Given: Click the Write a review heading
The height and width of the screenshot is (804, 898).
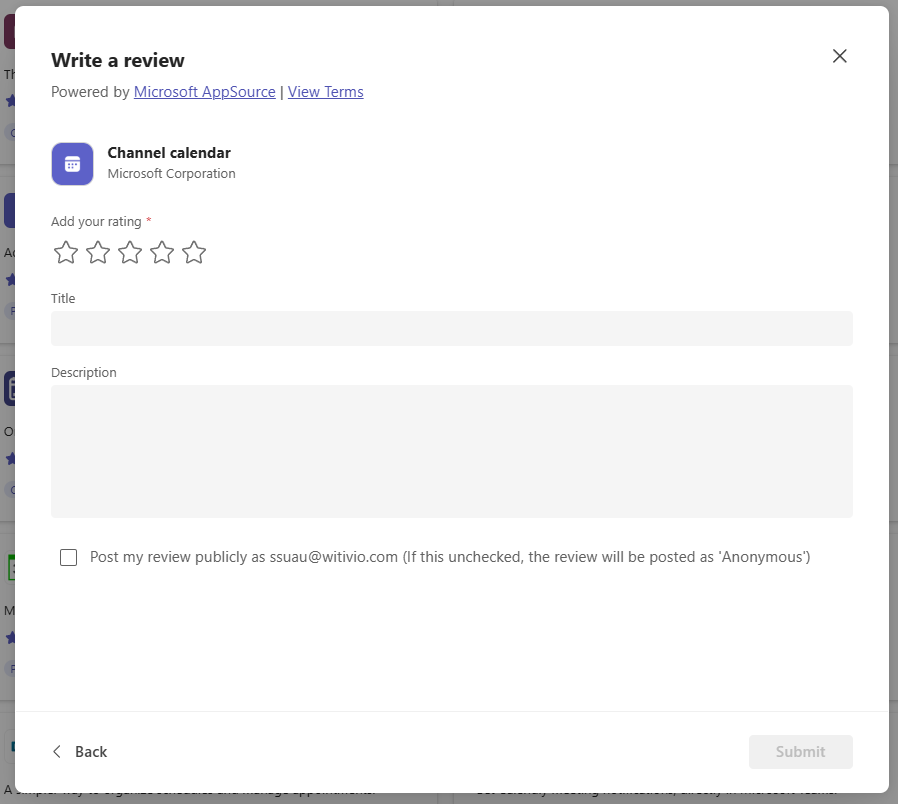Looking at the screenshot, I should coord(118,60).
